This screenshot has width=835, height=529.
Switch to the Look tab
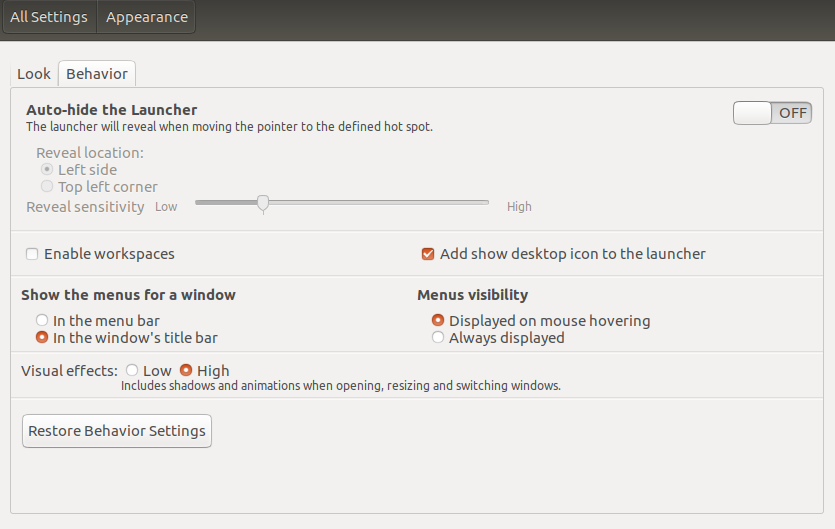click(34, 74)
